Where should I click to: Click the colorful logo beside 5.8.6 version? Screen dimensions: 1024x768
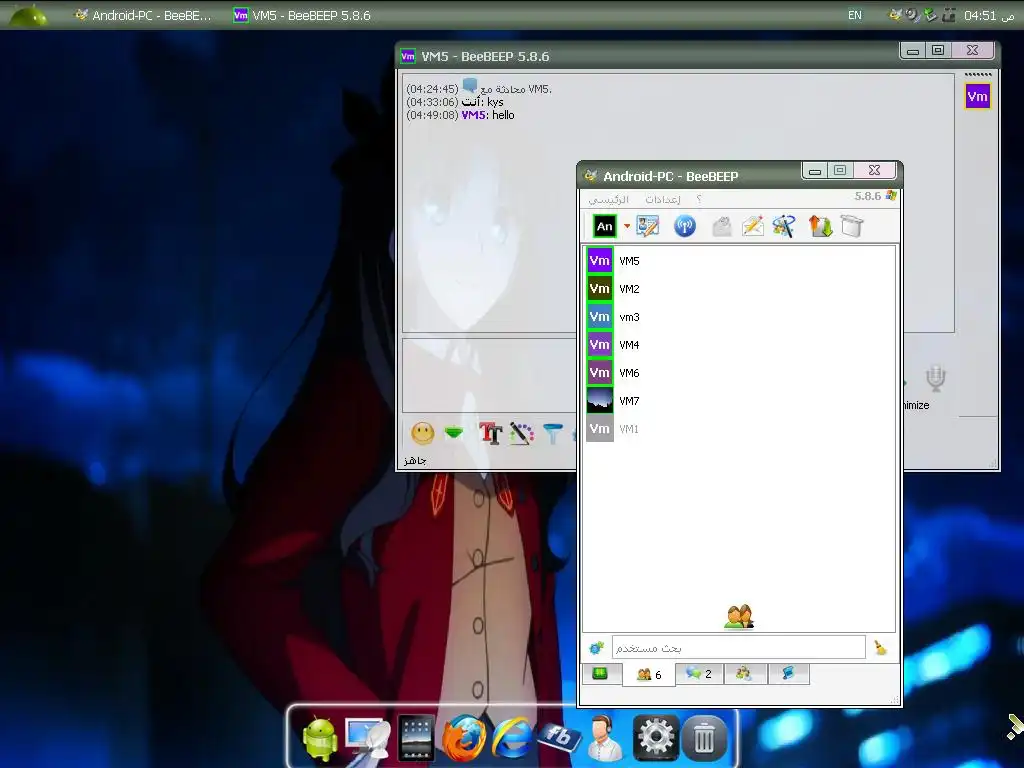click(x=891, y=195)
